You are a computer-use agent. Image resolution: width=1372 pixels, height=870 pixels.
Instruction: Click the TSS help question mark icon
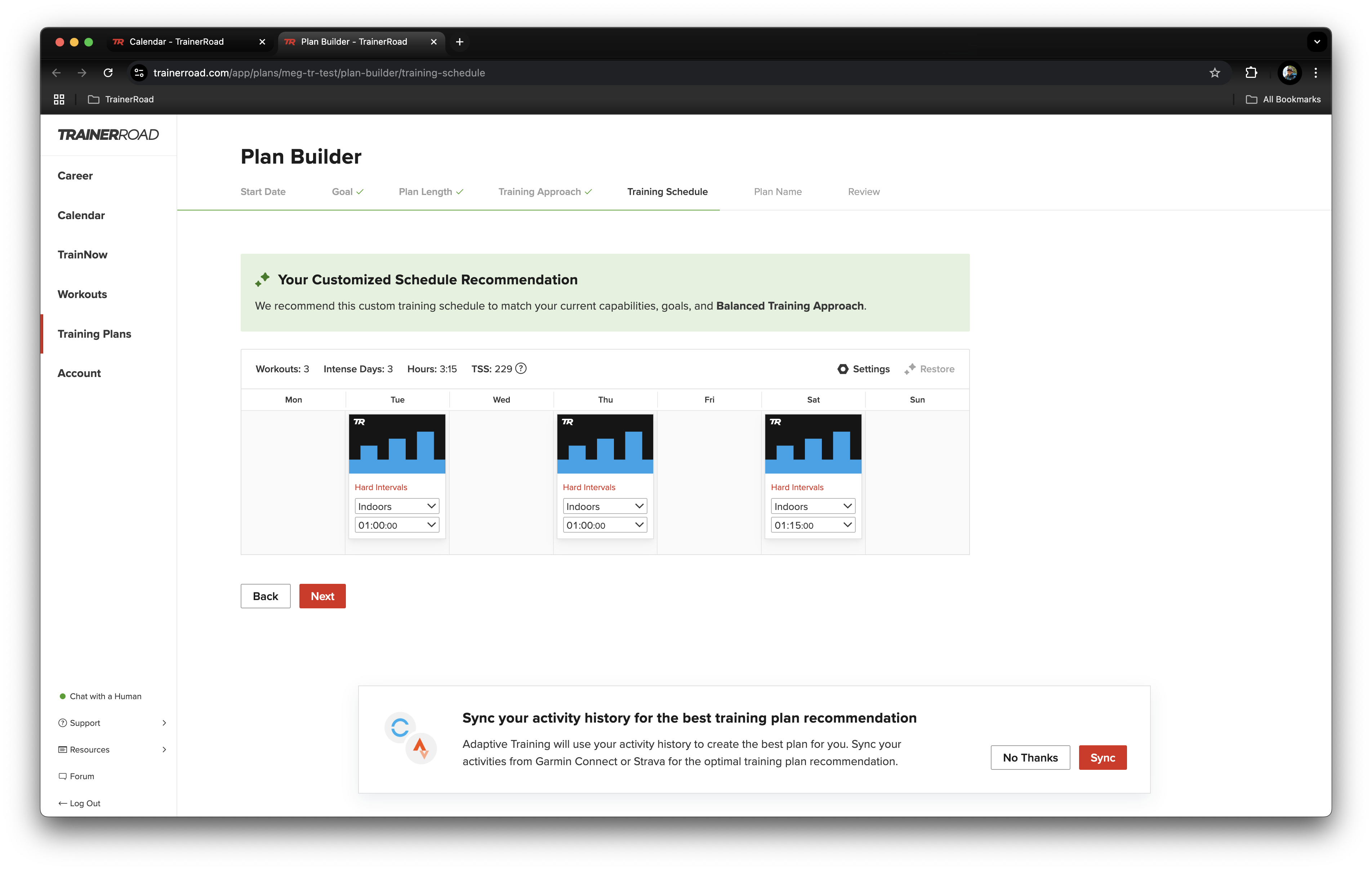521,369
